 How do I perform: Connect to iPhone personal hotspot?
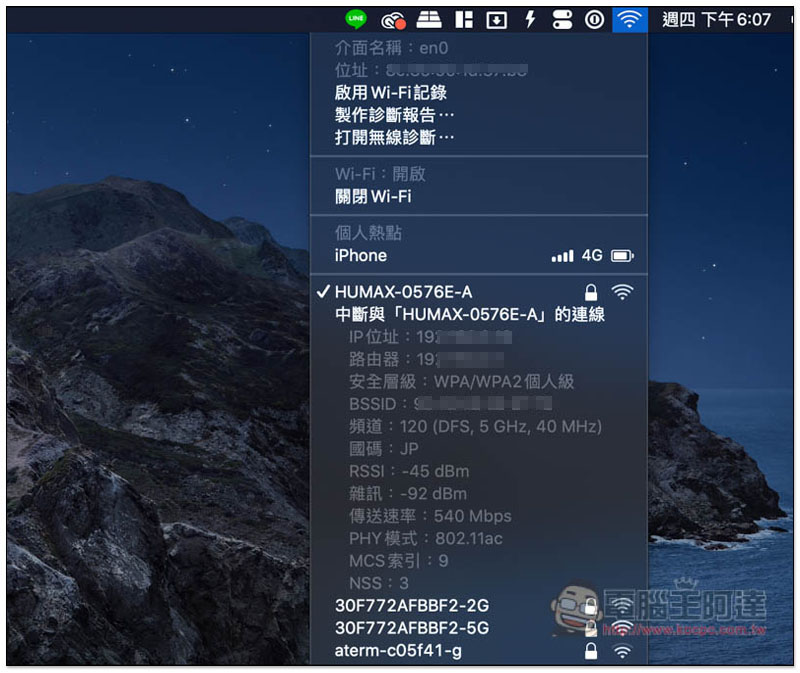pos(361,255)
